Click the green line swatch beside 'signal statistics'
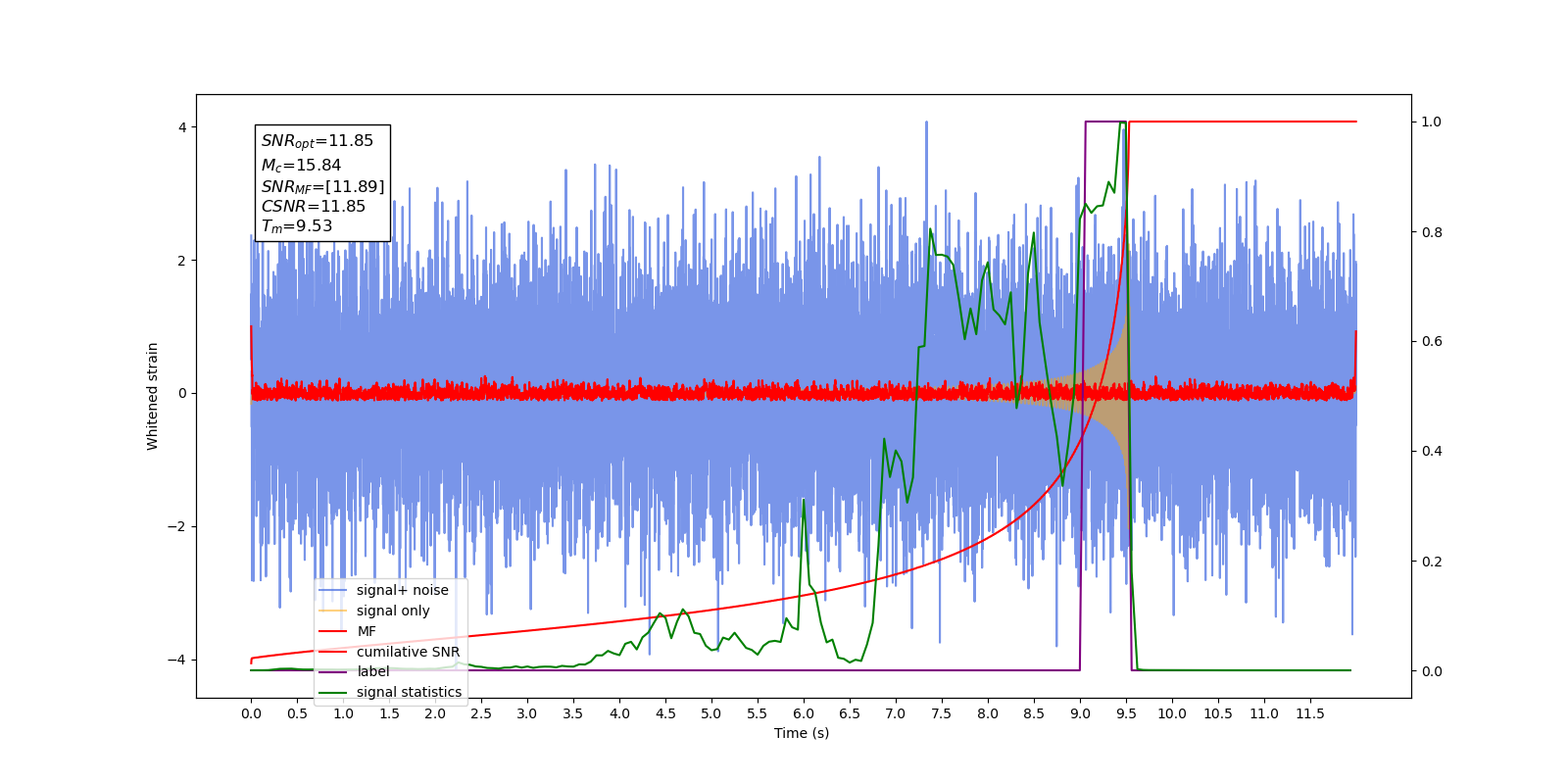 tap(333, 692)
